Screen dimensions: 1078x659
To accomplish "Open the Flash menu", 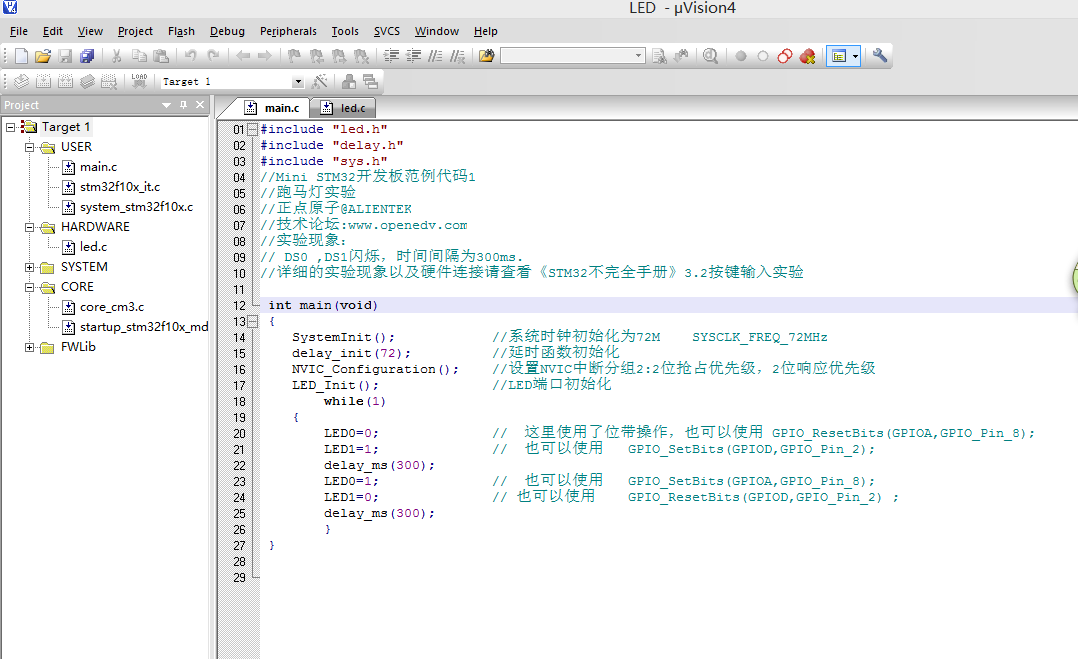I will (x=181, y=31).
